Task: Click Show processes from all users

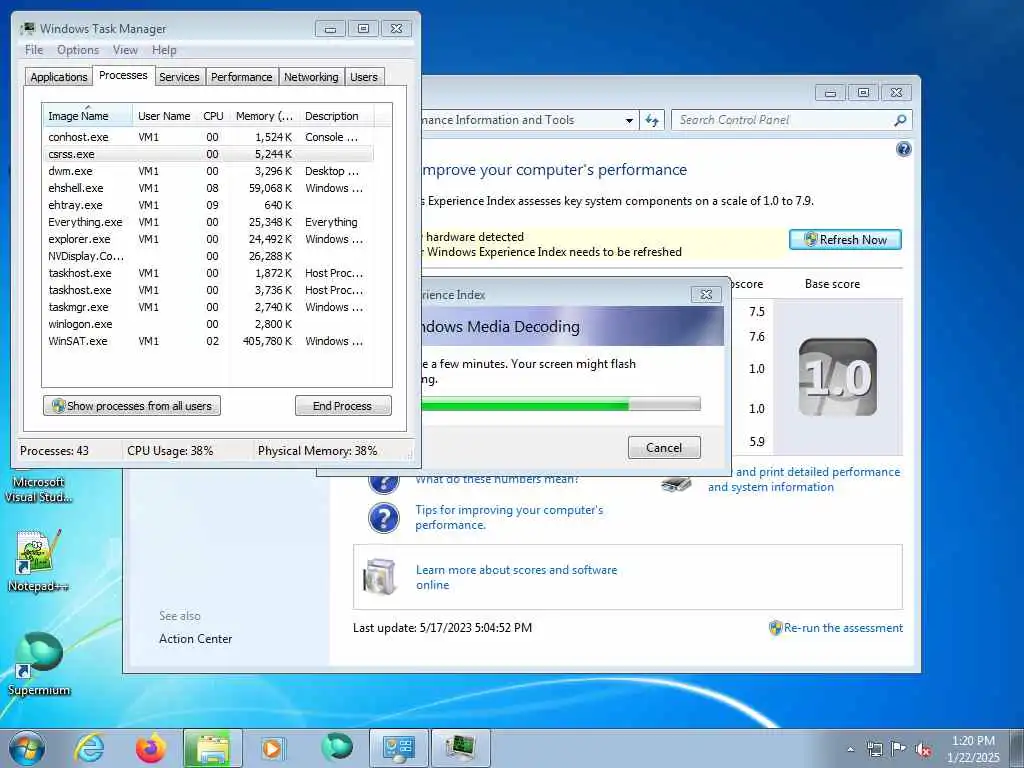Action: (x=132, y=406)
